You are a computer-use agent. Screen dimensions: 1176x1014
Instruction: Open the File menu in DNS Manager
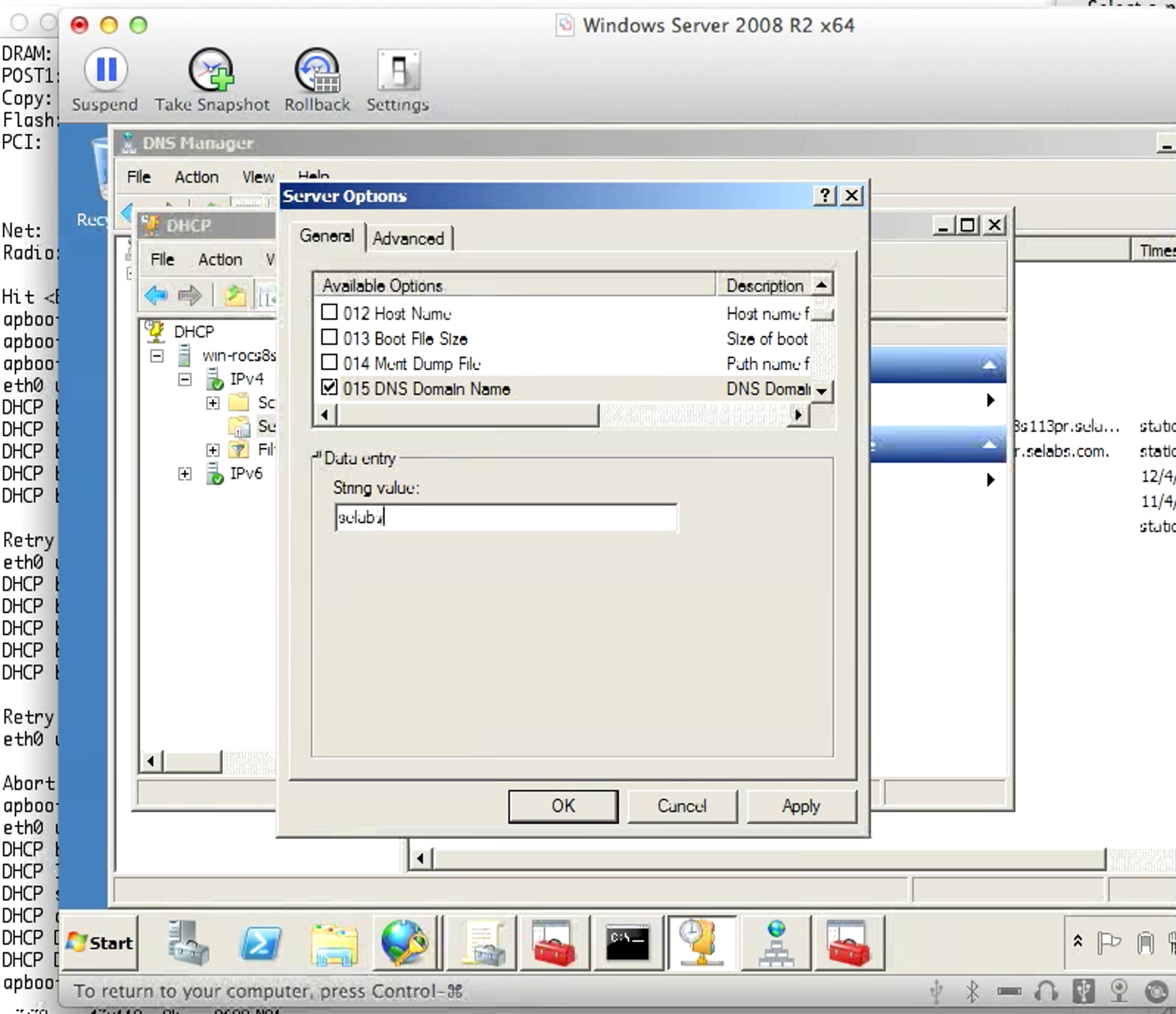coord(139,177)
